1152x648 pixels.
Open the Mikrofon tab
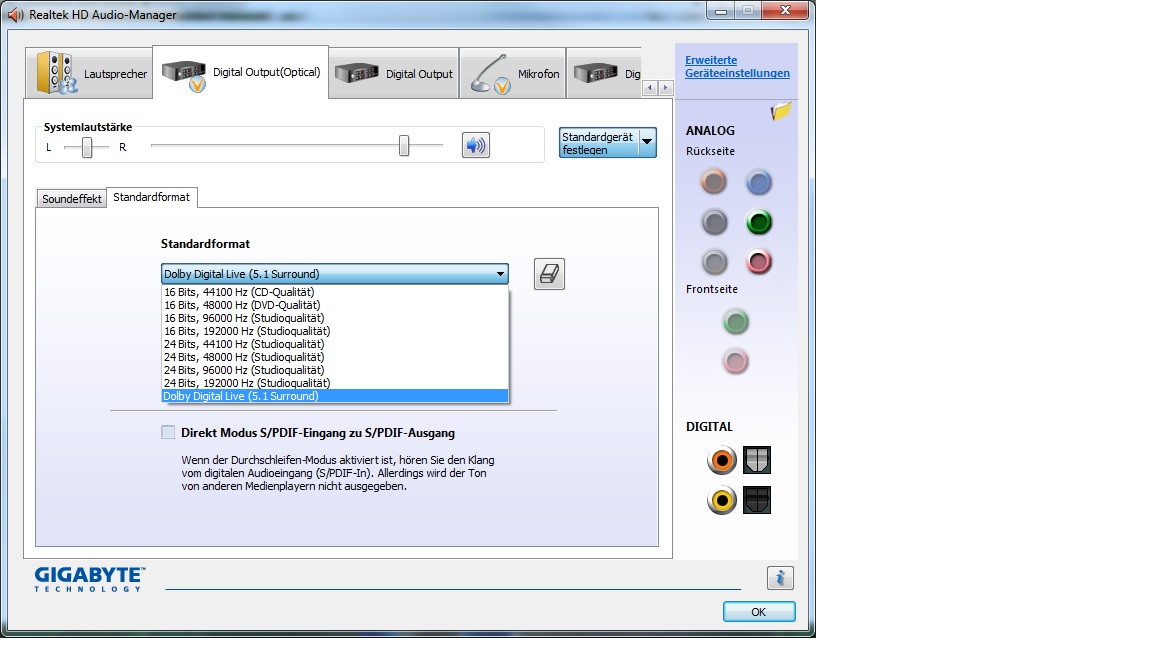click(x=513, y=73)
